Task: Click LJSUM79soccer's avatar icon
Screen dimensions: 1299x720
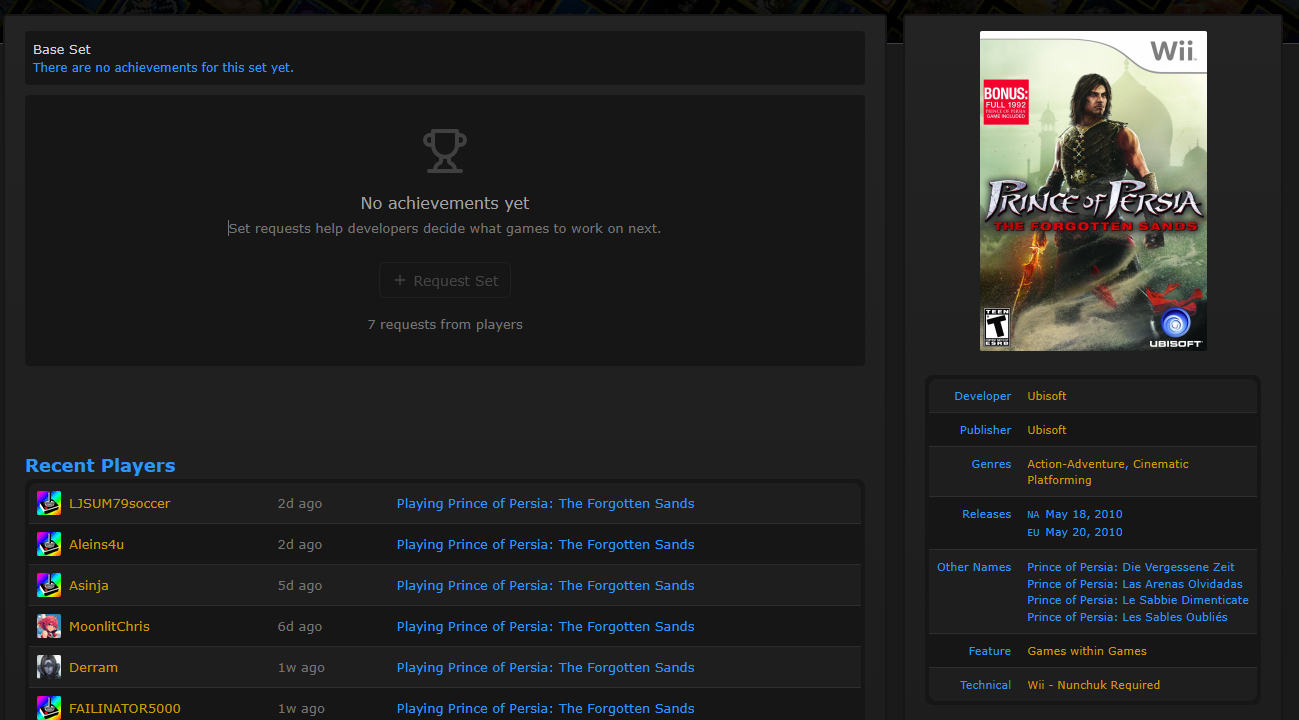Action: (49, 503)
